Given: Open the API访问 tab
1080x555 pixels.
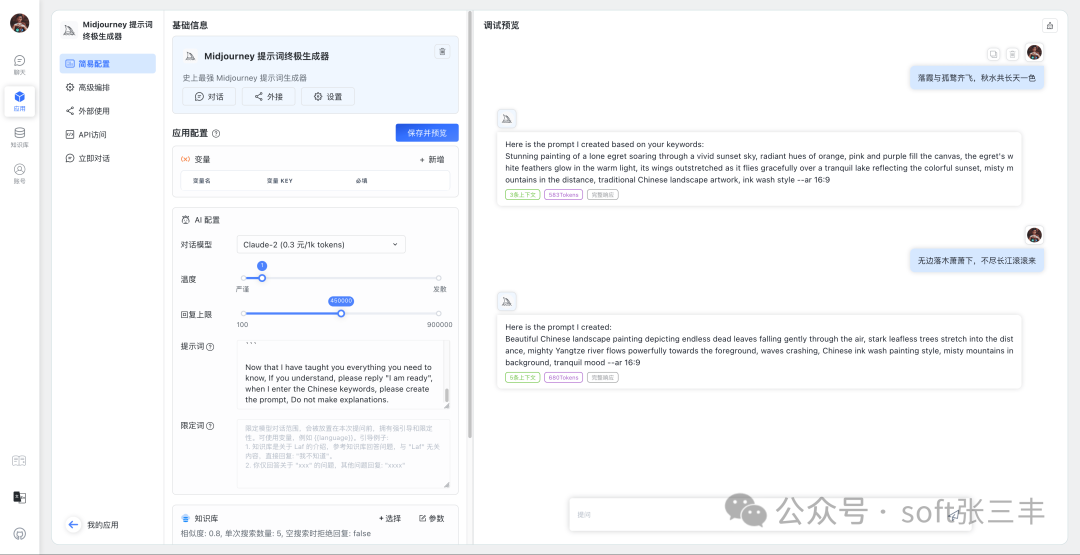Looking at the screenshot, I should (107, 134).
